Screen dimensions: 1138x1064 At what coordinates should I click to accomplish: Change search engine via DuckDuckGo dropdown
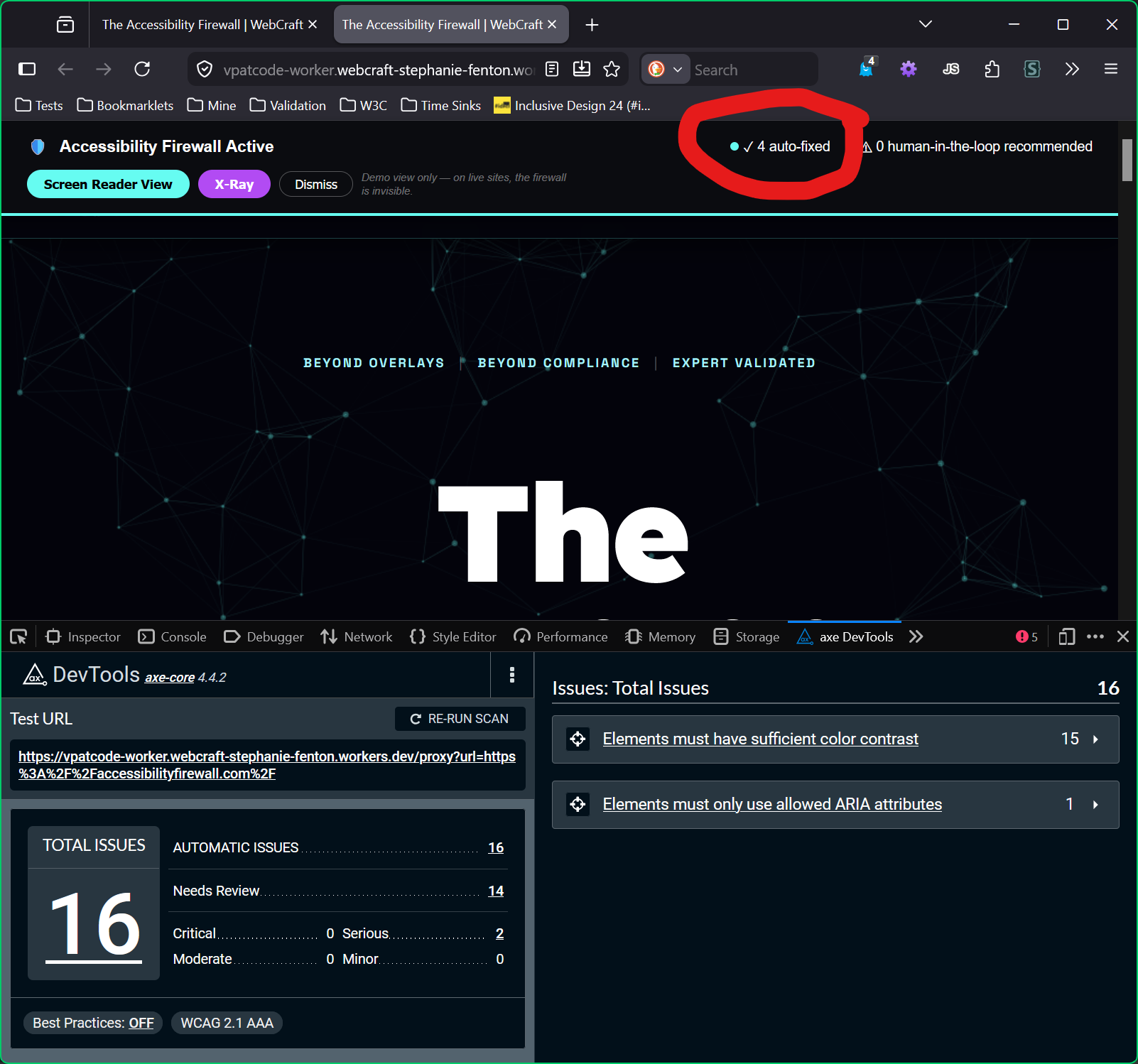(666, 69)
